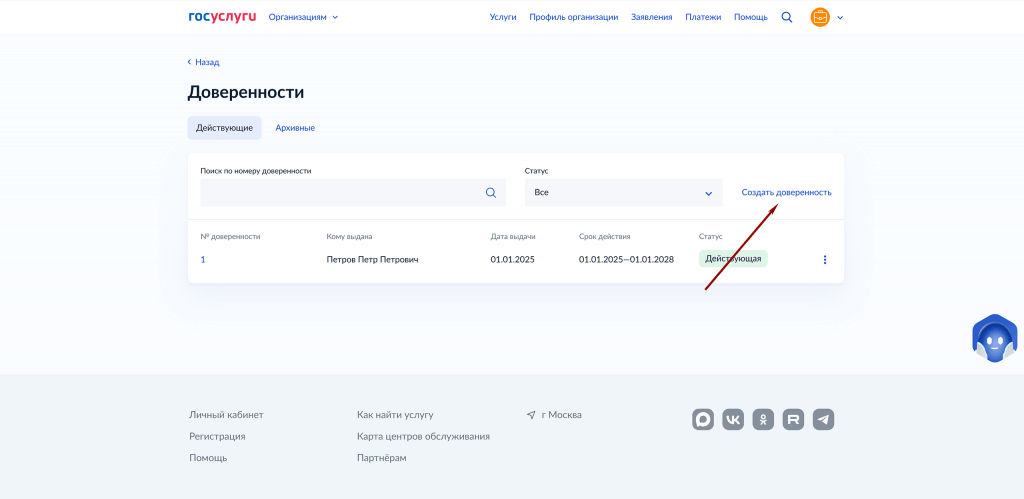This screenshot has height=499, width=1024.
Task: Click the Кому выдана column header
Action: (x=349, y=236)
